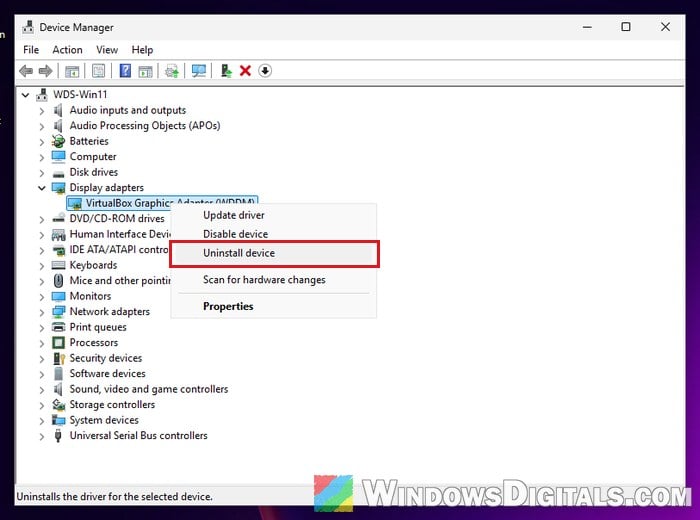
Task: Select the WDS-Win11 label
Action: click(80, 95)
